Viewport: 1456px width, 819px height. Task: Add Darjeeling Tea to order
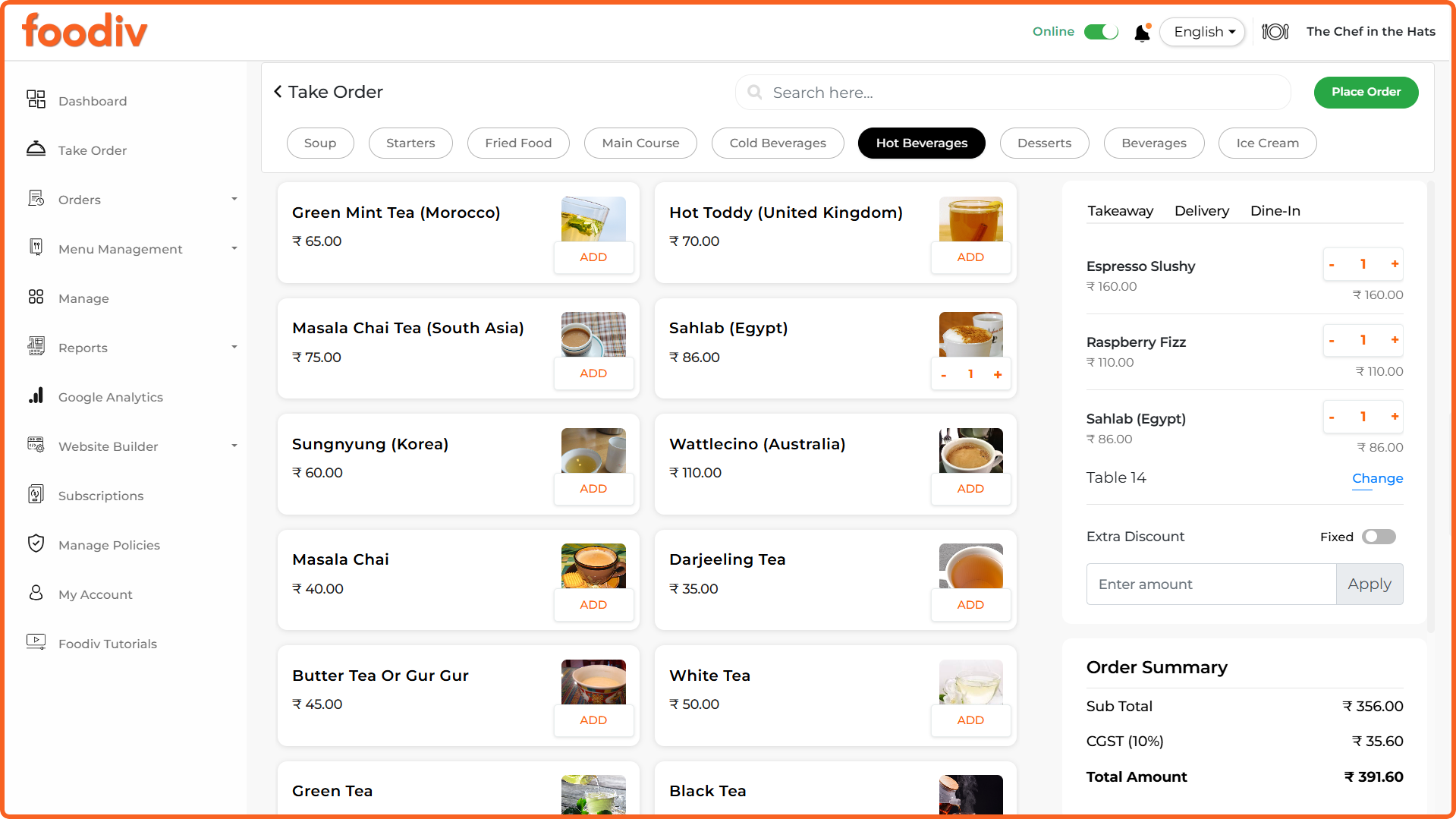tap(970, 605)
